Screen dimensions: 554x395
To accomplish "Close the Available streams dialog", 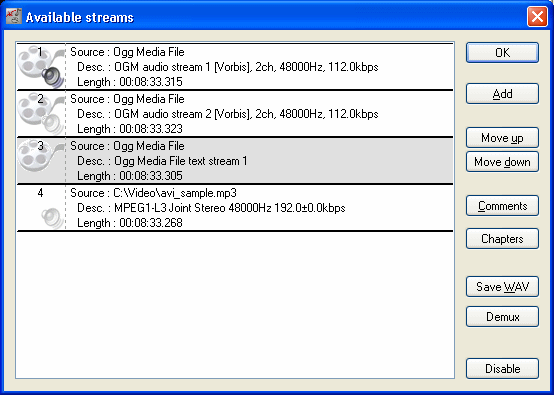I will (537, 16).
